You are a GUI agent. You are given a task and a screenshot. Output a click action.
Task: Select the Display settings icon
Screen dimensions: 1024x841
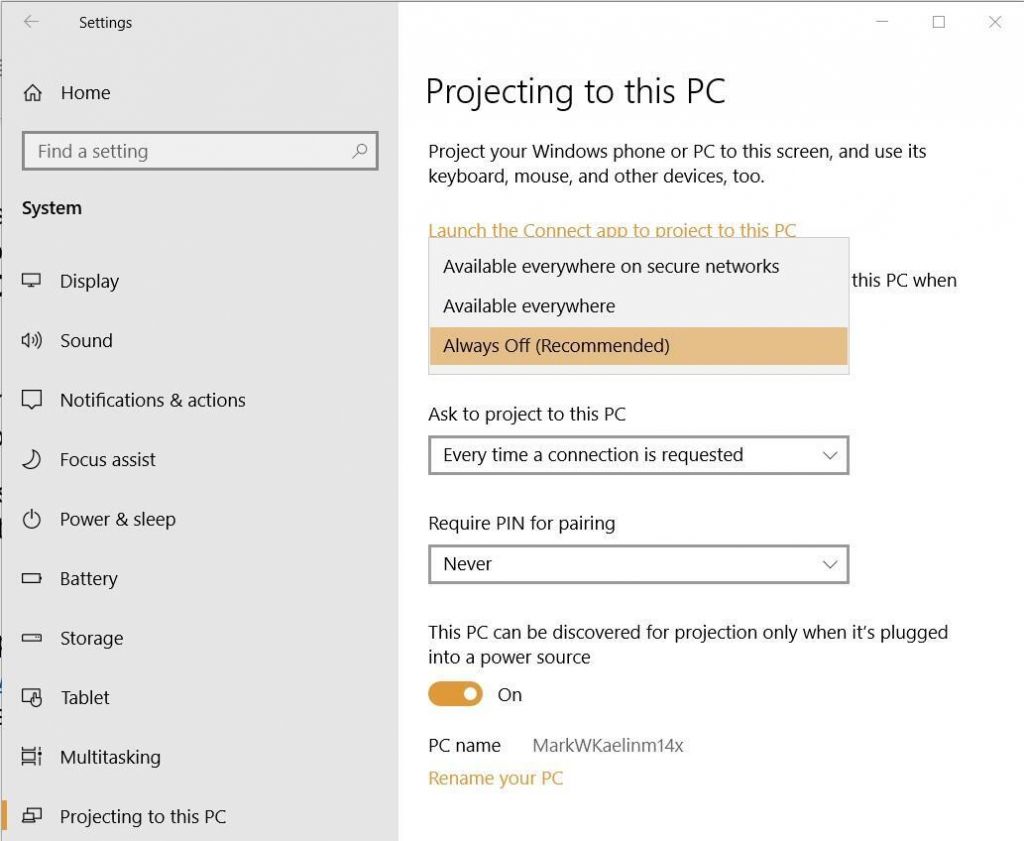[31, 281]
